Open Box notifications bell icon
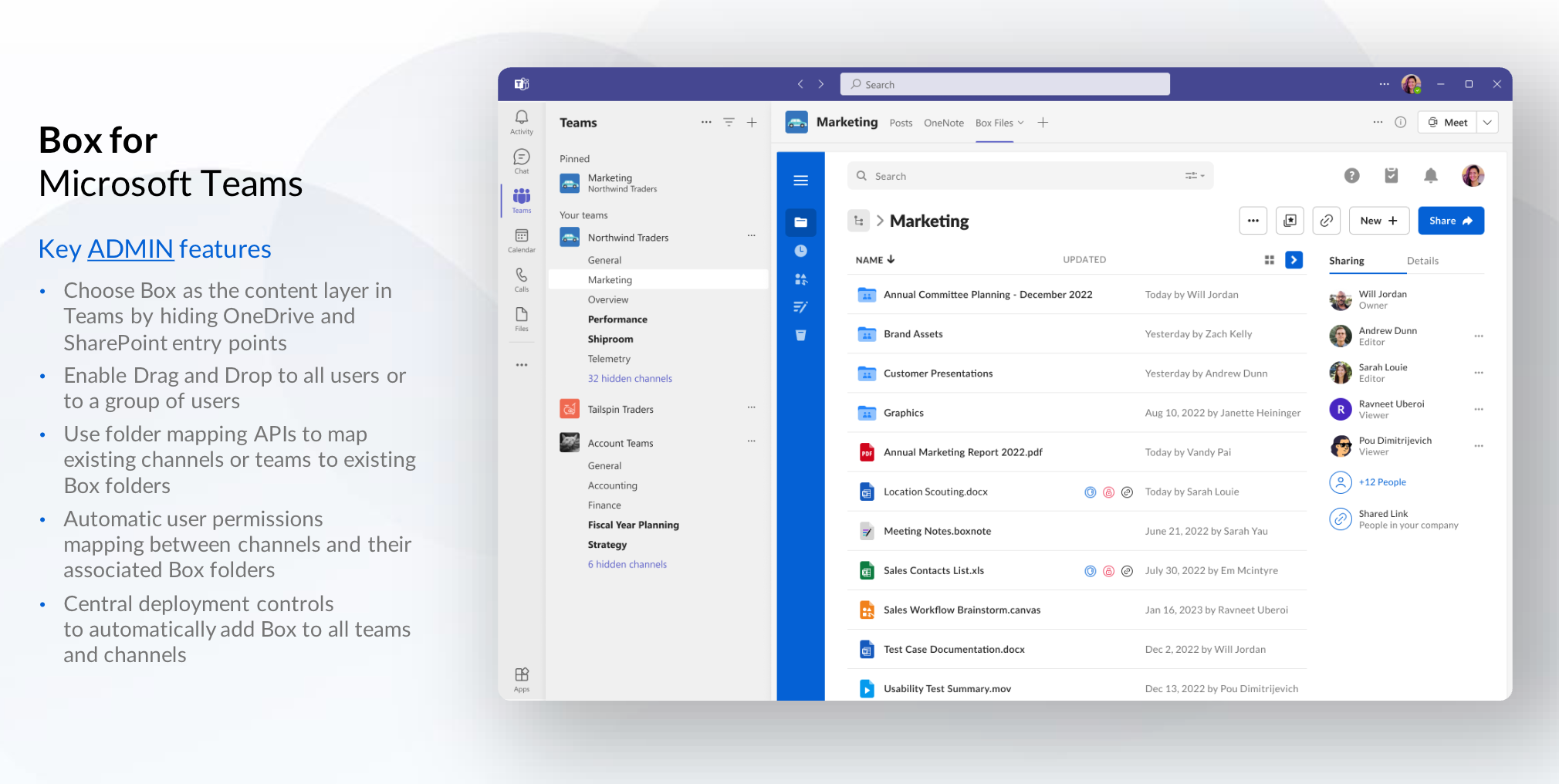Screen dimensions: 1559x784 [1431, 176]
